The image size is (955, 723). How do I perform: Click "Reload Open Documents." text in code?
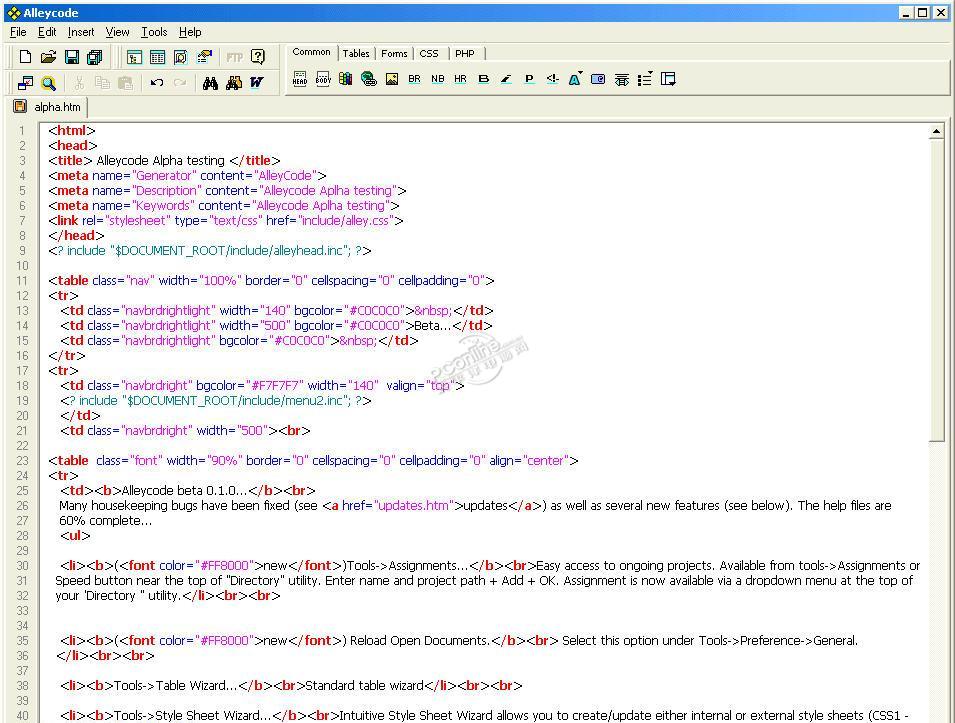point(420,641)
